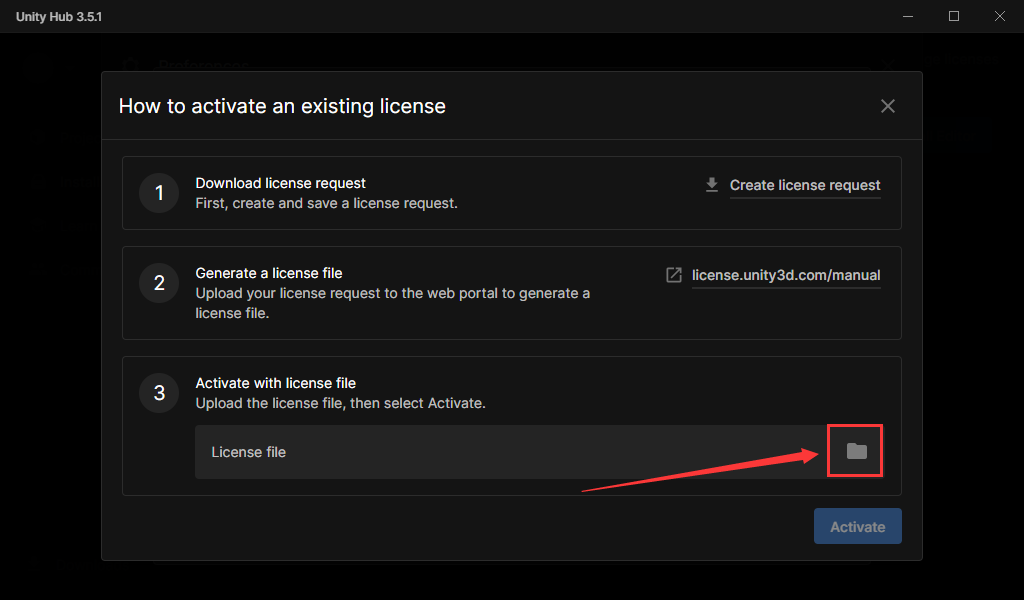Click the dialog title How to activate an existing license
Viewport: 1024px width, 600px height.
pos(282,106)
